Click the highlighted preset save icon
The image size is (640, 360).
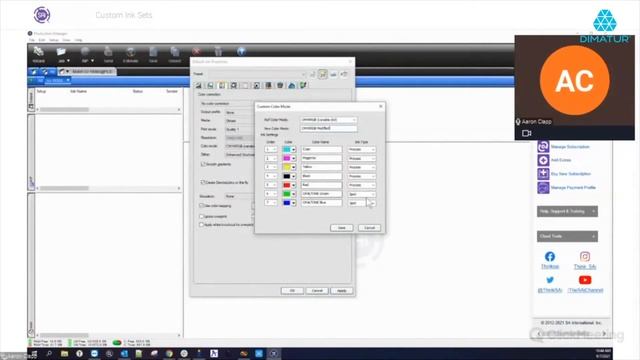point(323,74)
